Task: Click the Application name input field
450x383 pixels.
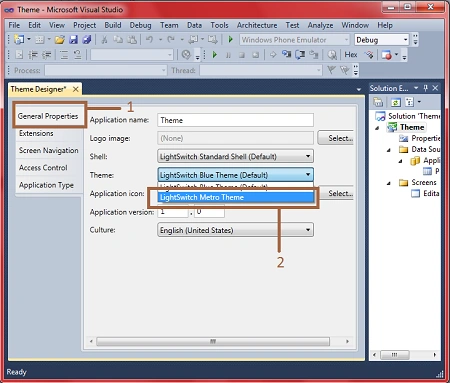Action: coord(235,120)
